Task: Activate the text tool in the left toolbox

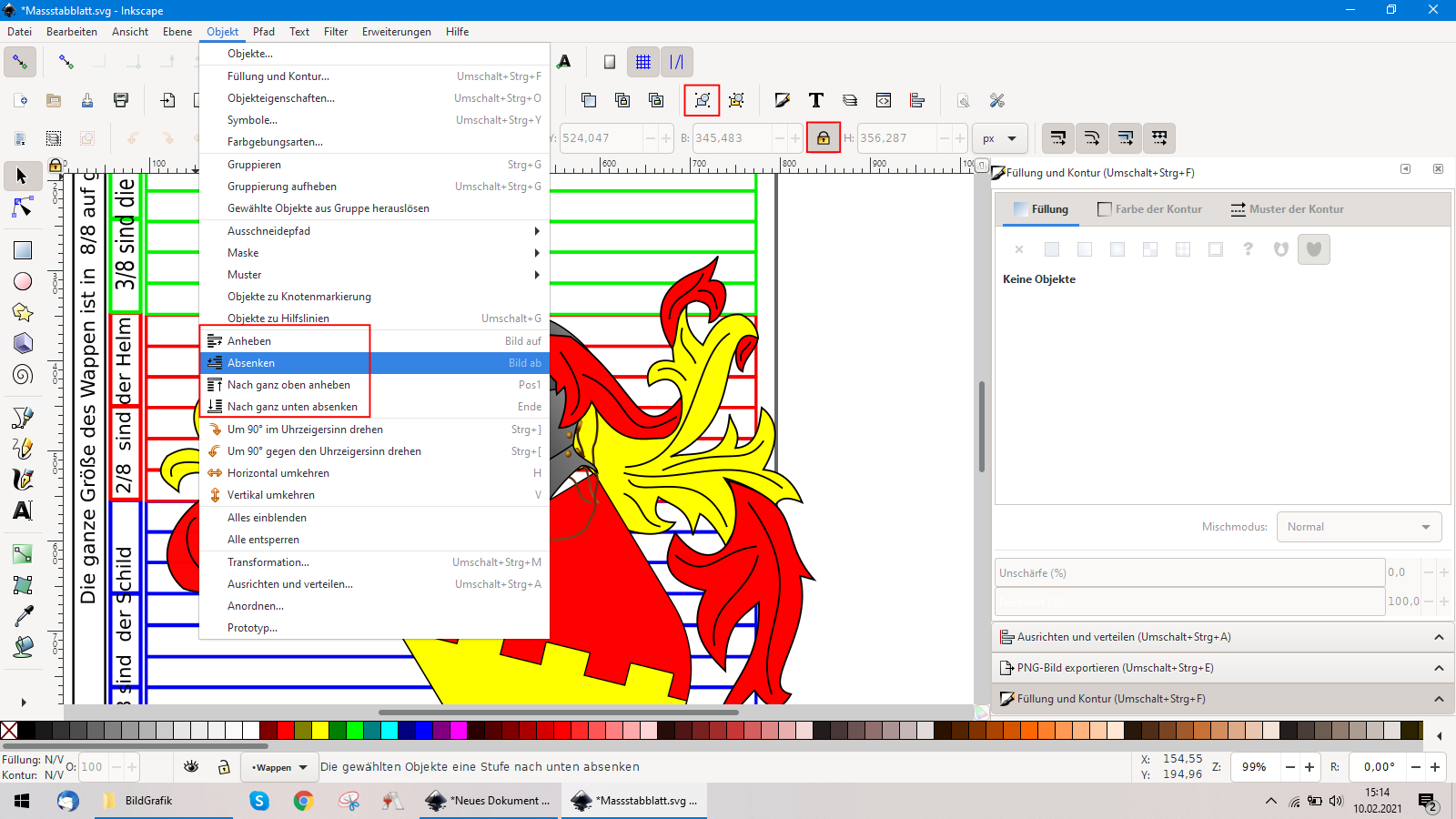Action: click(x=23, y=511)
